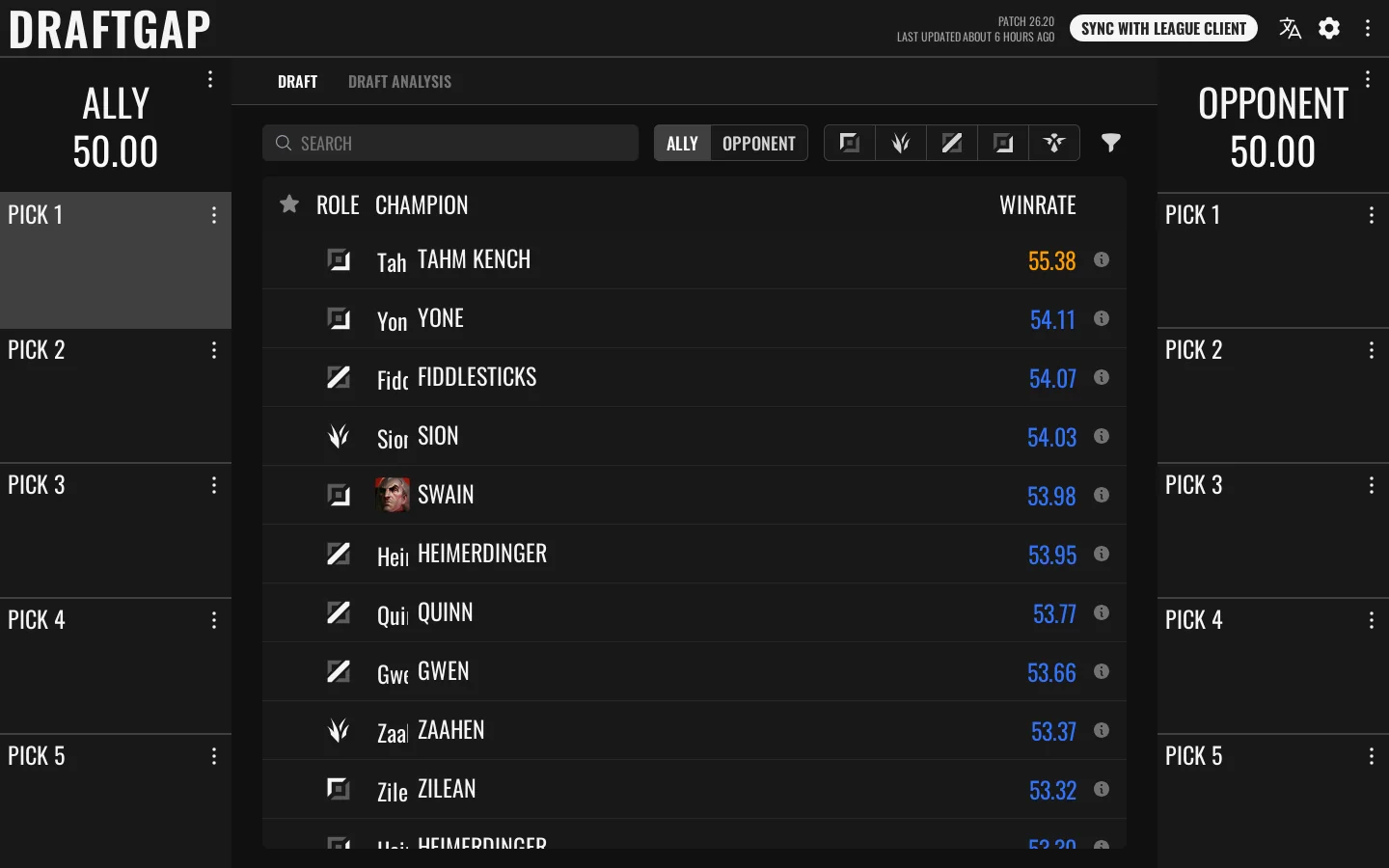Click the DraftGap logo

110,29
